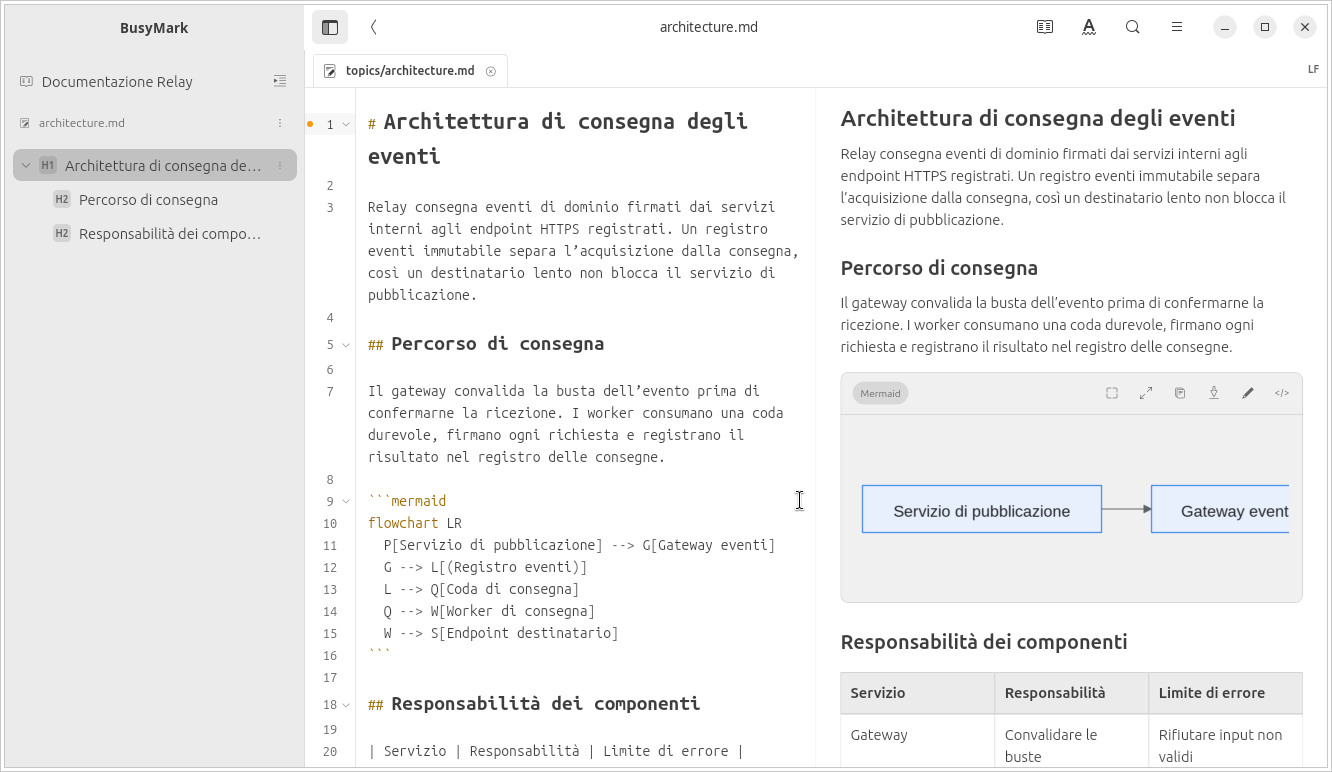Show the Mermaid source code with the code icon
Viewport: 1332px width, 772px height.
1282,393
